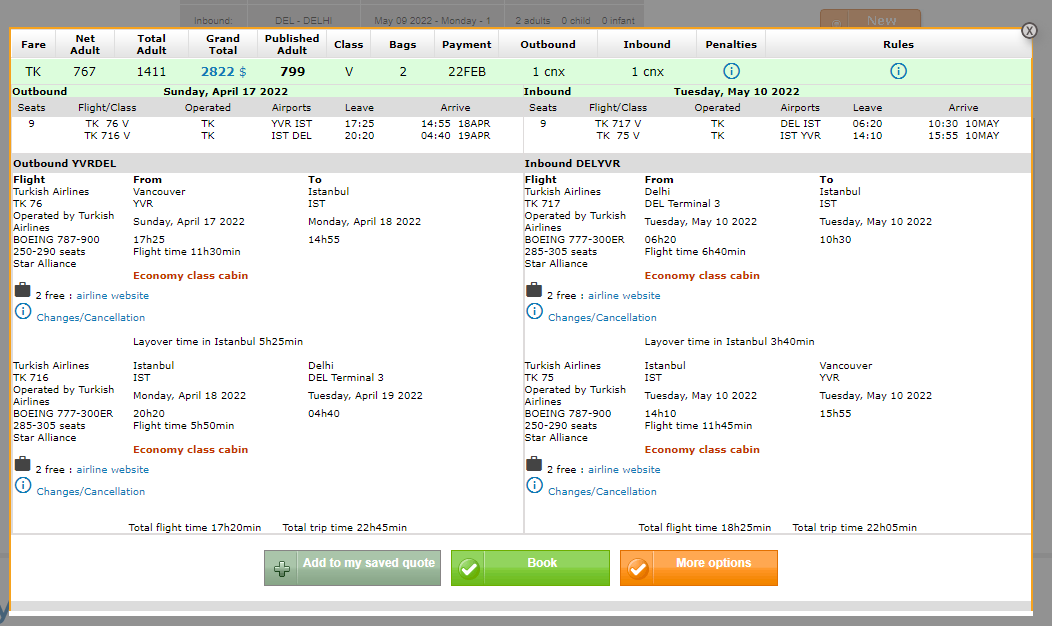Screen dimensions: 1052x626
Task: Open airline website link for Delhi–Istanbul TK 717
Action: click(x=624, y=296)
